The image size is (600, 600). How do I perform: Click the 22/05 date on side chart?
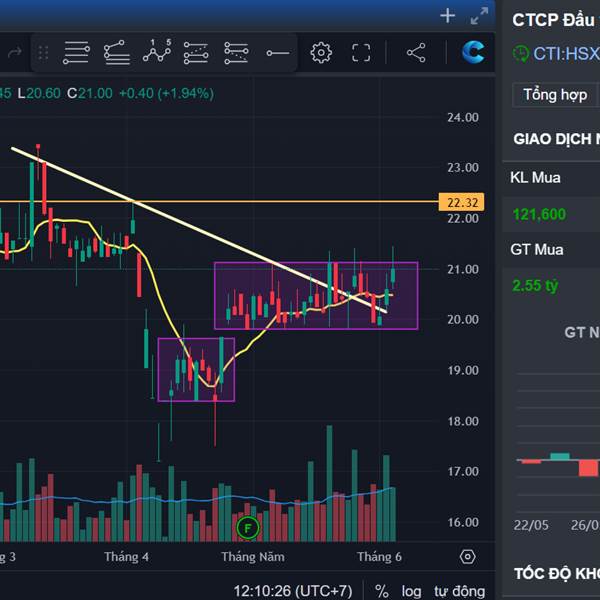(531, 525)
